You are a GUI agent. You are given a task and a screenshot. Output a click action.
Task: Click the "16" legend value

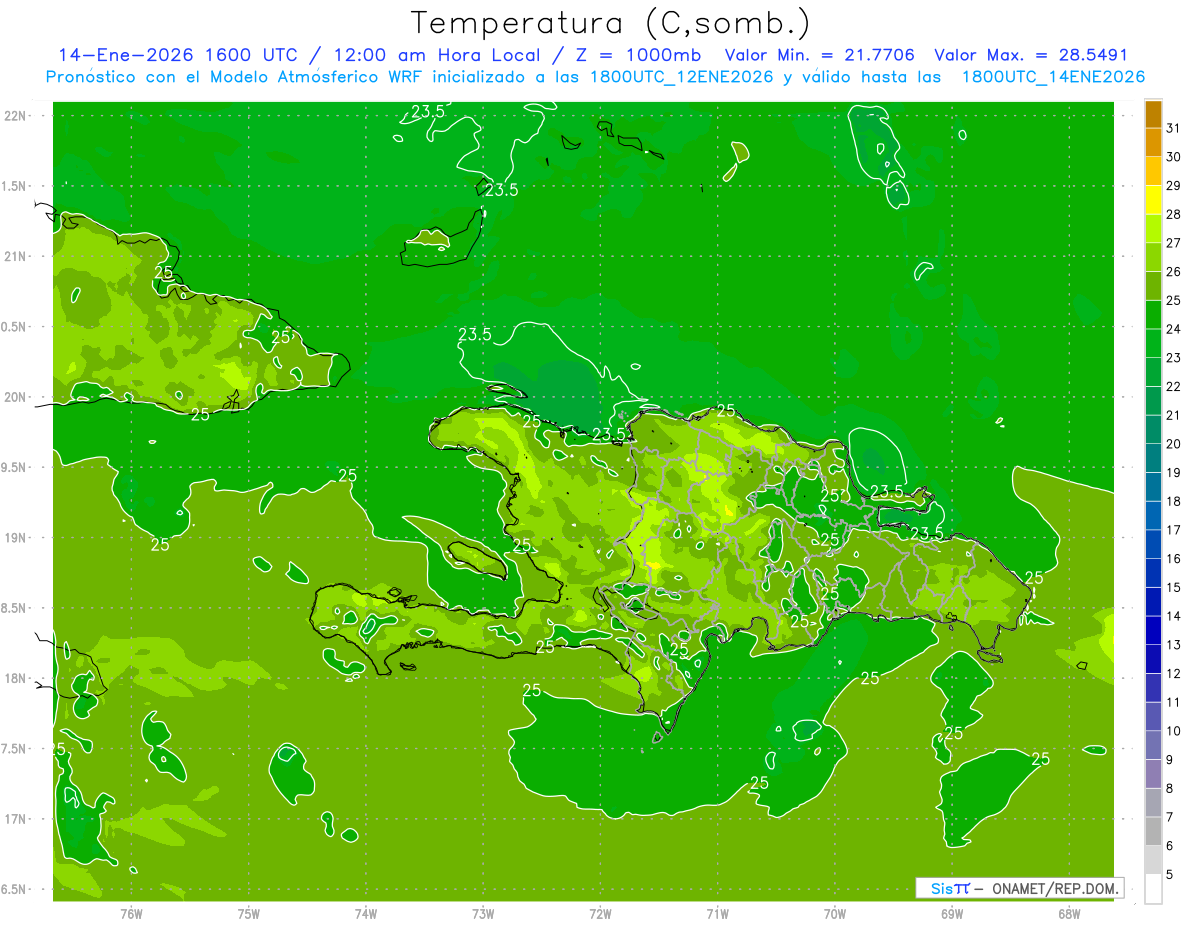click(1174, 559)
